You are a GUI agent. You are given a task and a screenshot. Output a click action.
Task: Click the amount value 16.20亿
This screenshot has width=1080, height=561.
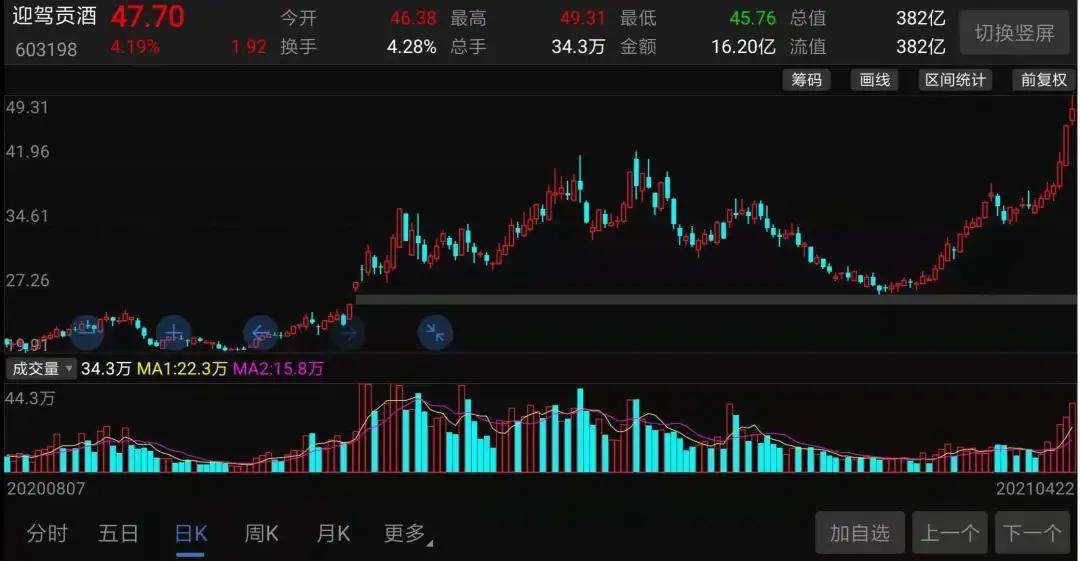click(743, 47)
